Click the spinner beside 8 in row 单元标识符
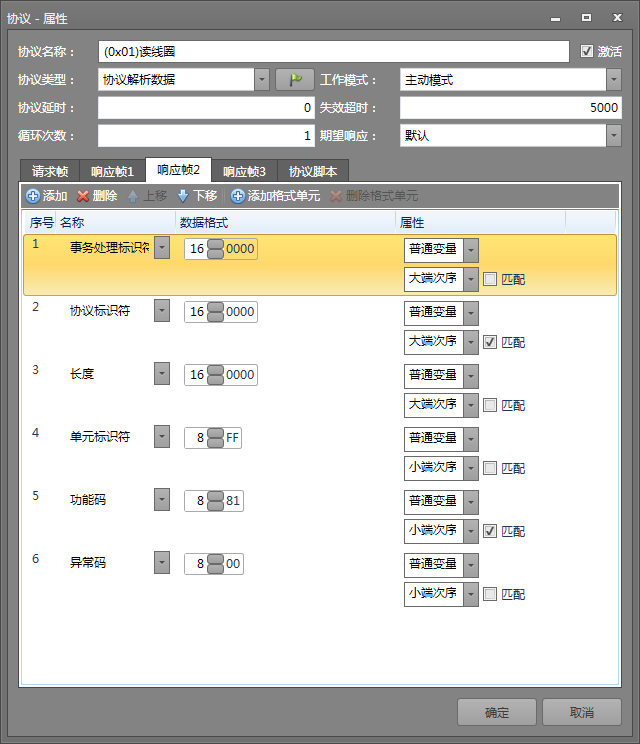The width and height of the screenshot is (640, 744). [x=215, y=438]
